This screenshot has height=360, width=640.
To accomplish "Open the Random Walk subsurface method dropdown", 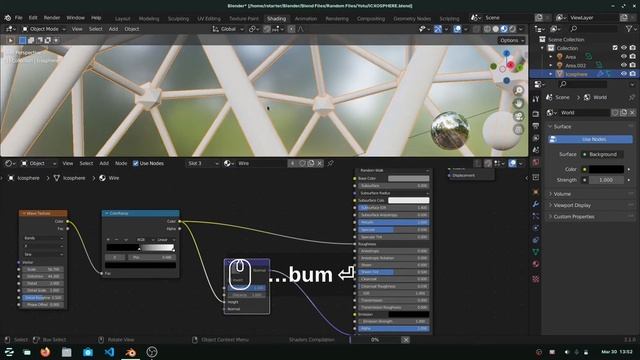I will (393, 170).
